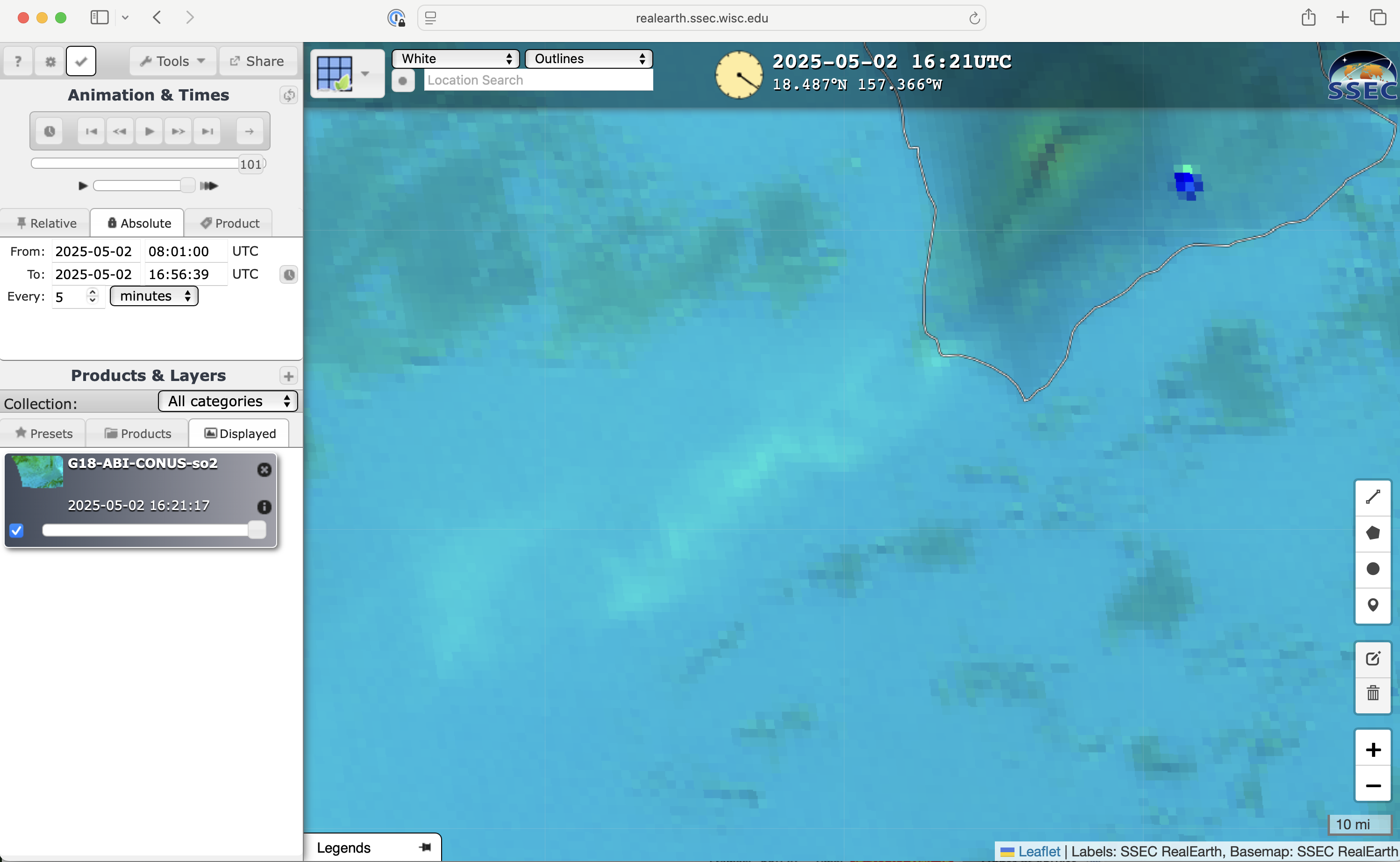Switch to the Presets tab
1400x862 pixels.
(x=43, y=433)
